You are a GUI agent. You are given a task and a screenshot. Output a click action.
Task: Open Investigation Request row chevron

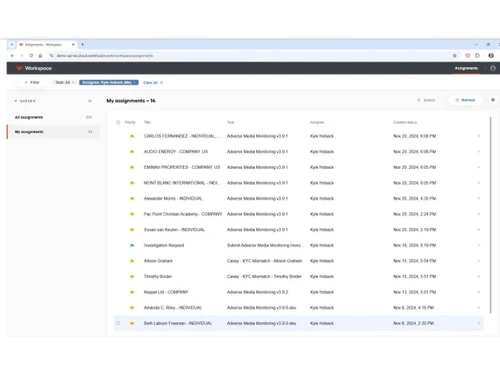[478, 246]
